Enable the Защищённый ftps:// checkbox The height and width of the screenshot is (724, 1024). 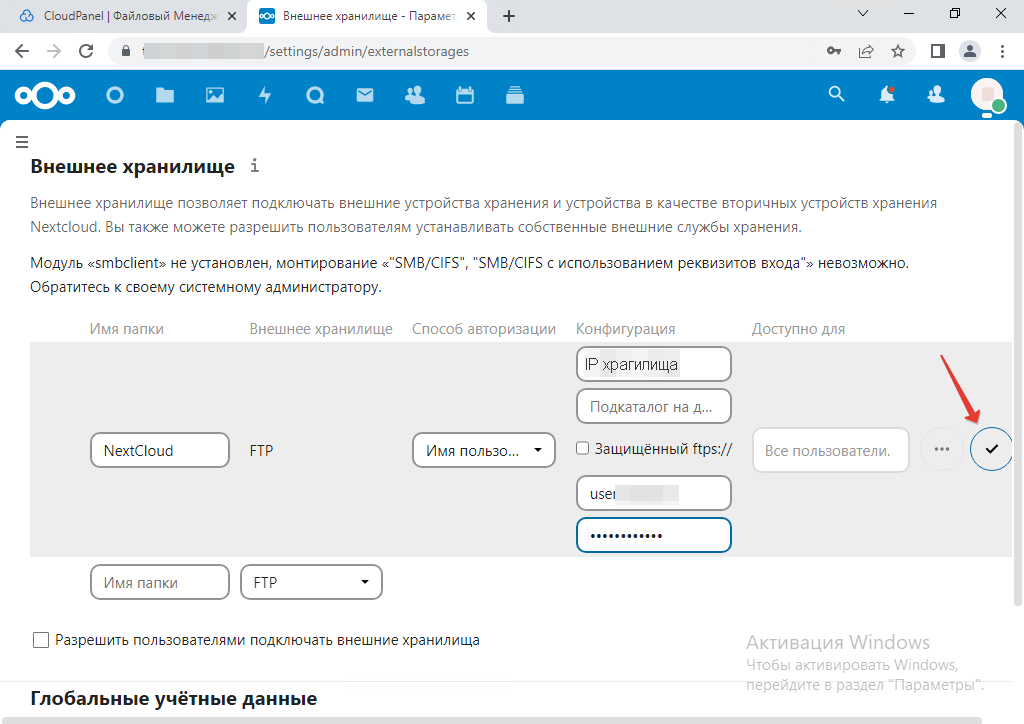click(x=583, y=449)
